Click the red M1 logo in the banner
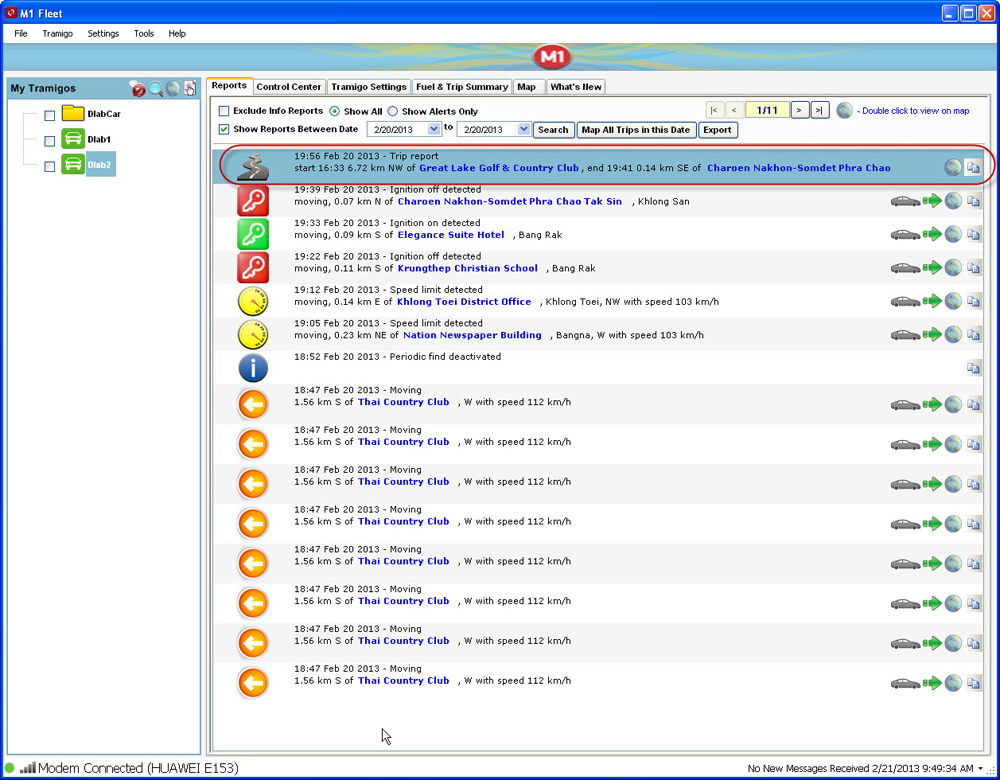1000x780 pixels. tap(552, 57)
